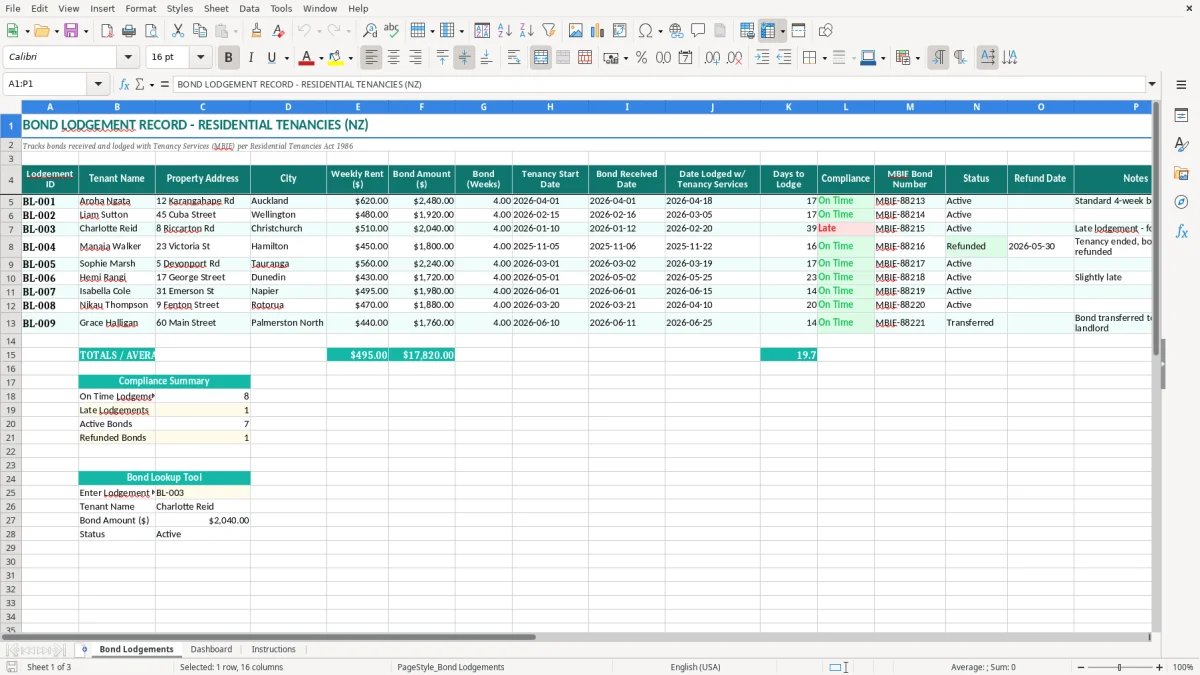
Task: Open Conditional Formatting dropdown arrow
Action: click(917, 58)
